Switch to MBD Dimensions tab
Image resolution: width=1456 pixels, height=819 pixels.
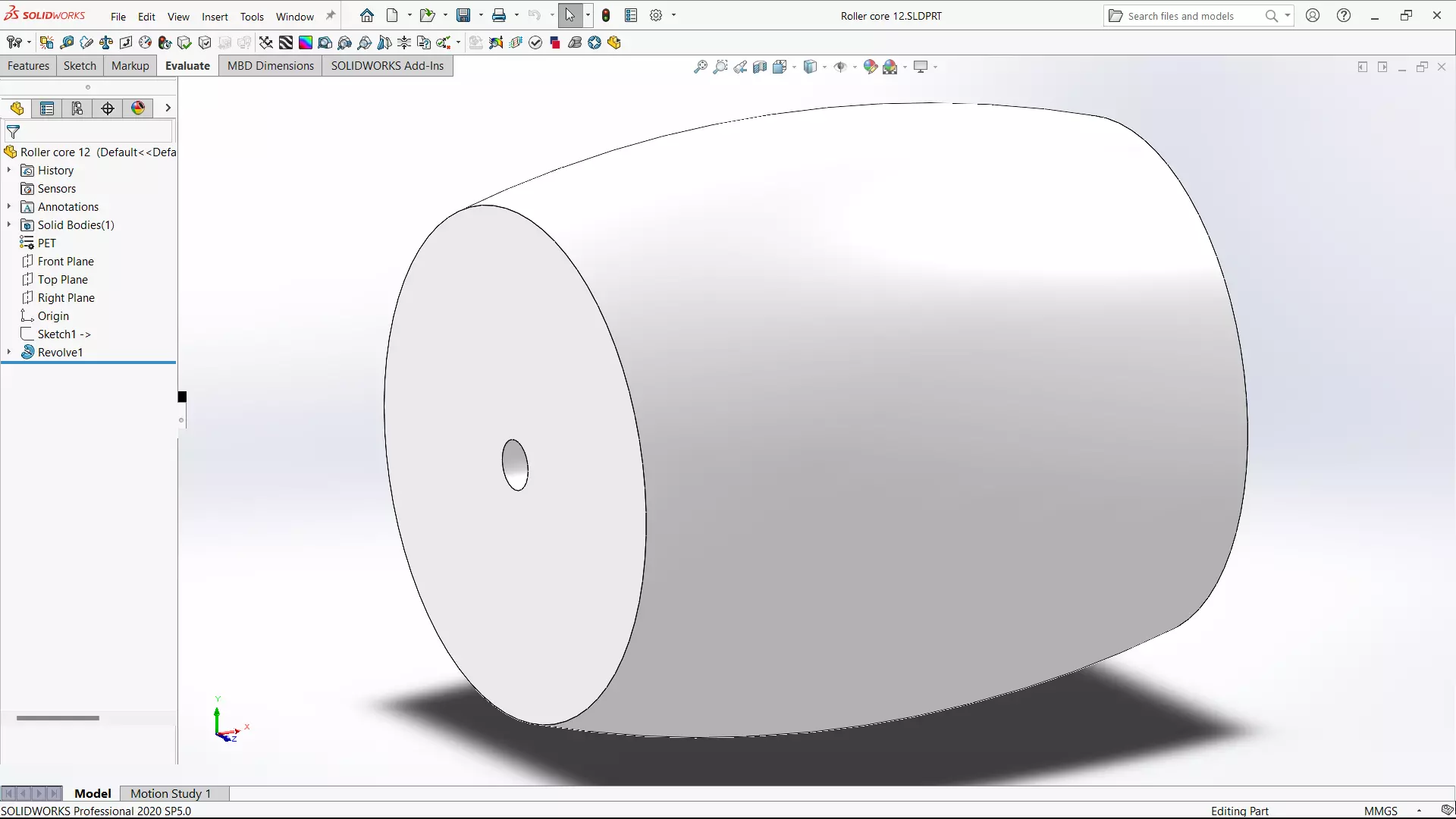[271, 66]
